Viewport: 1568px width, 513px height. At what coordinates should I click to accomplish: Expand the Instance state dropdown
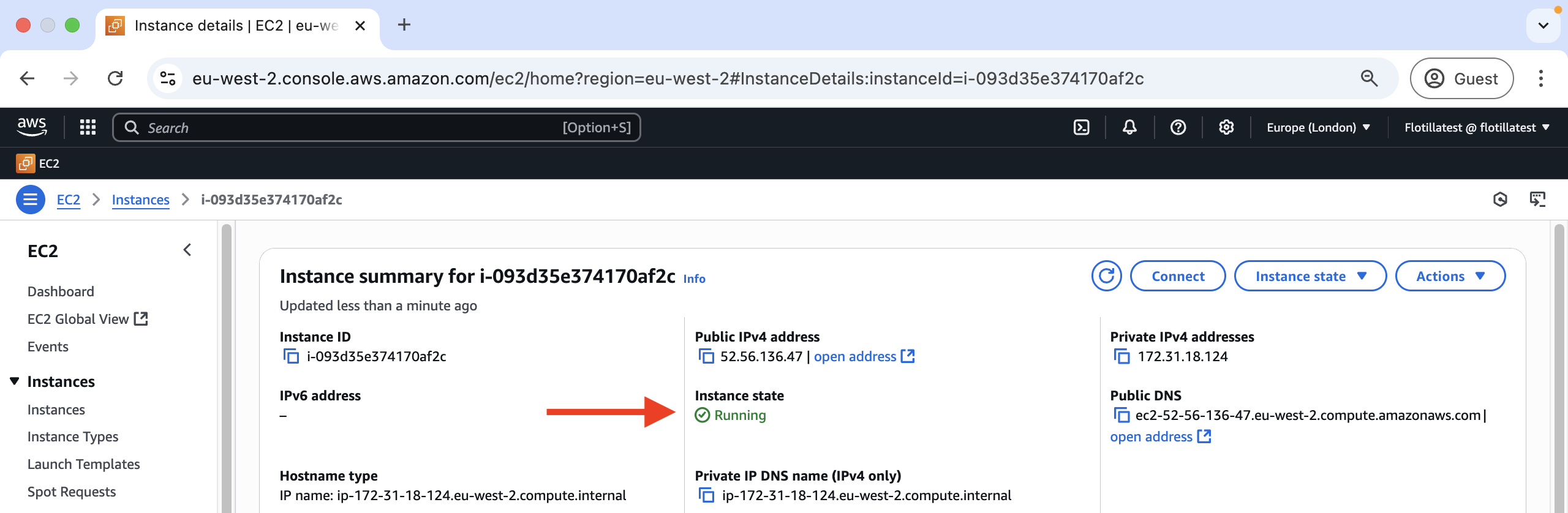click(1310, 276)
